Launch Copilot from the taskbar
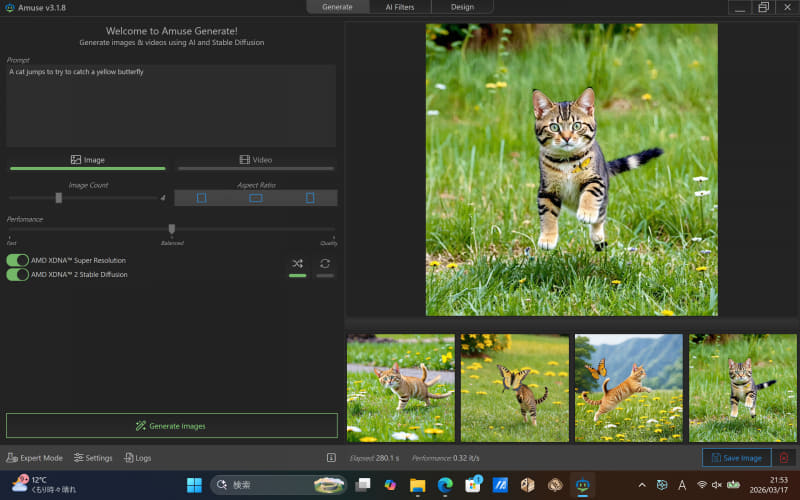 pyautogui.click(x=390, y=485)
